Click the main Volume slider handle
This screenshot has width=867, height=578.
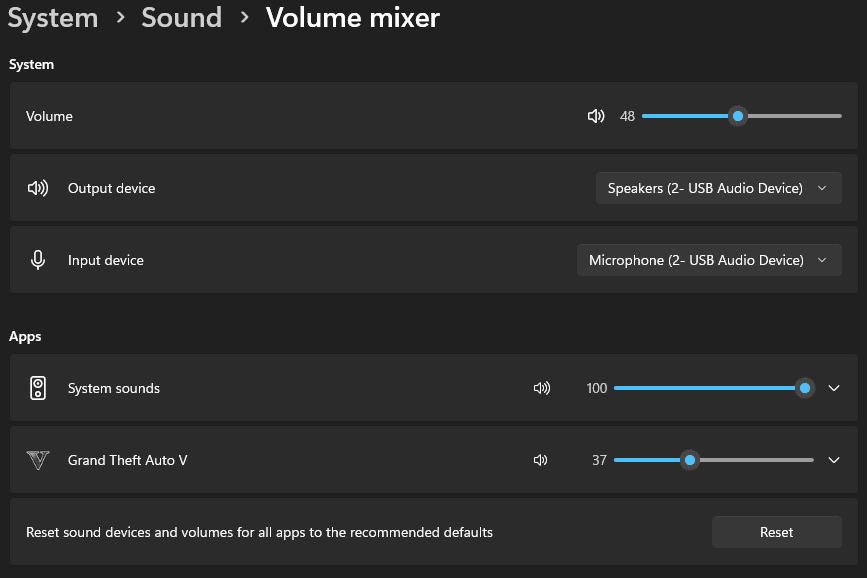(x=738, y=116)
